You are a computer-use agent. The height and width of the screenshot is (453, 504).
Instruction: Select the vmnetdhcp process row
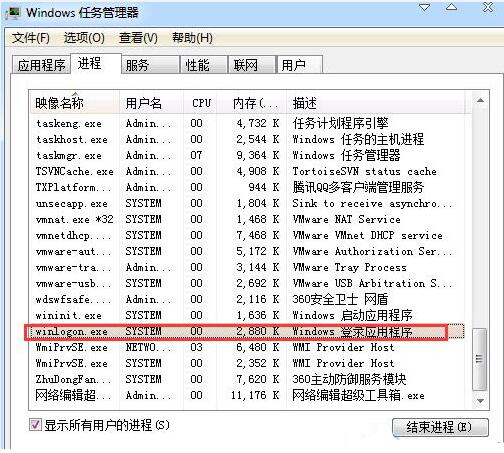[x=247, y=235]
